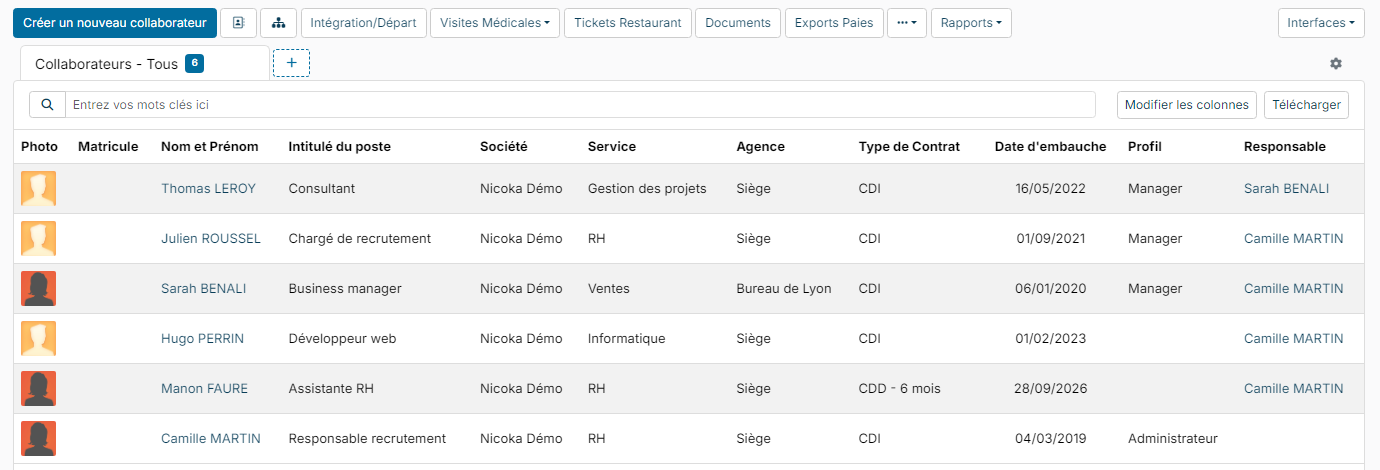Select the date 16/05/2022
The width and height of the screenshot is (1380, 470).
tap(1049, 188)
